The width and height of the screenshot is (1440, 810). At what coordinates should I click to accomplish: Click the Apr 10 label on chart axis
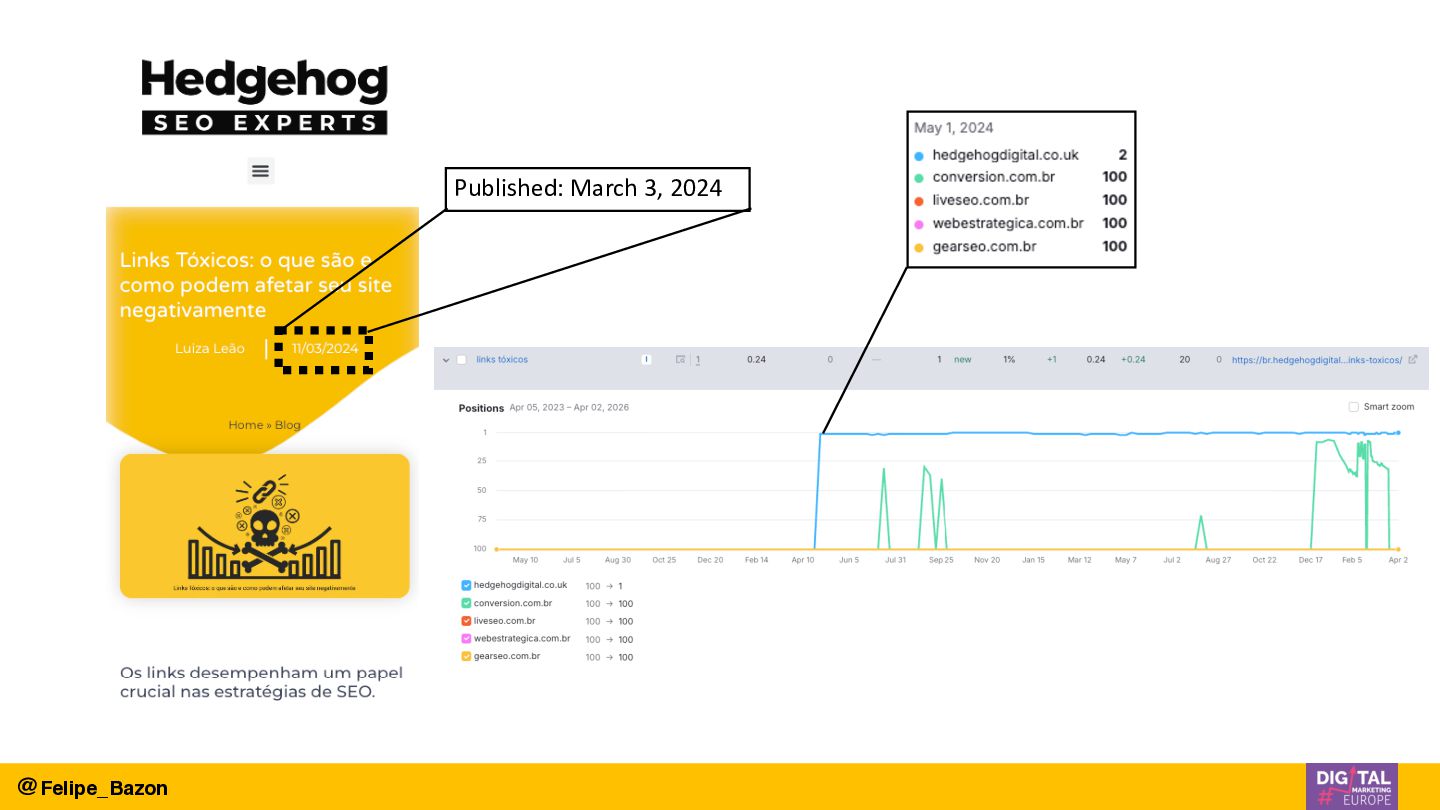803,560
